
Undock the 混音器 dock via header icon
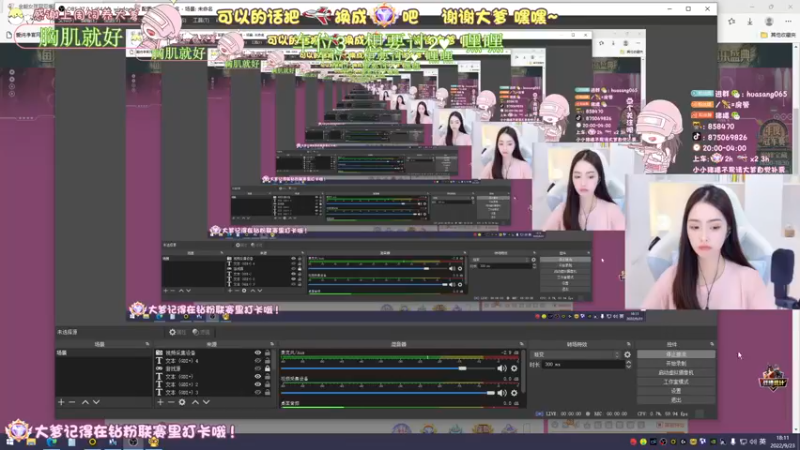[x=521, y=344]
